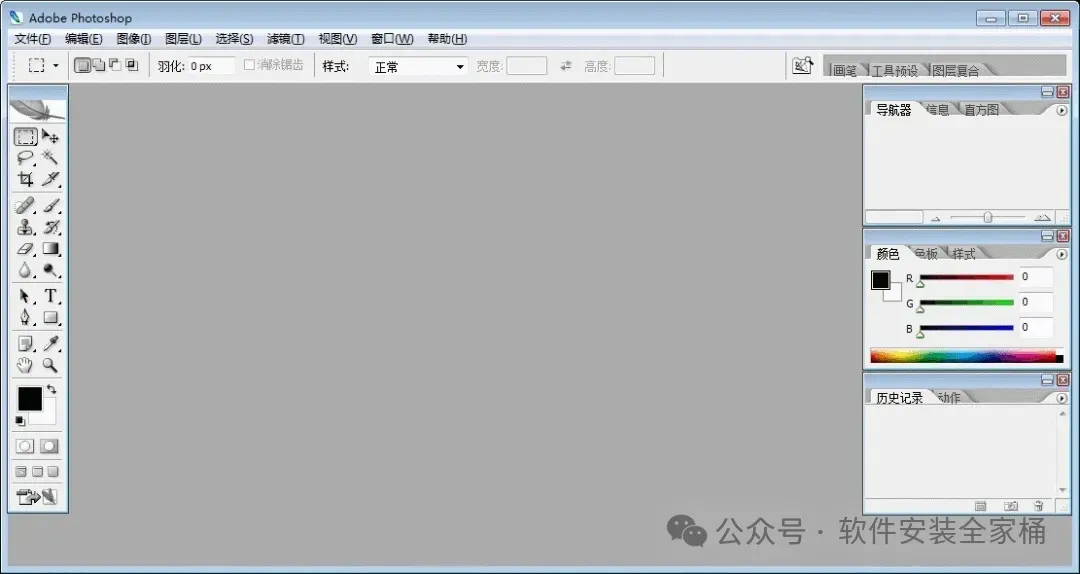The image size is (1080, 574).
Task: Select the Healing Brush tool
Action: [x=25, y=205]
